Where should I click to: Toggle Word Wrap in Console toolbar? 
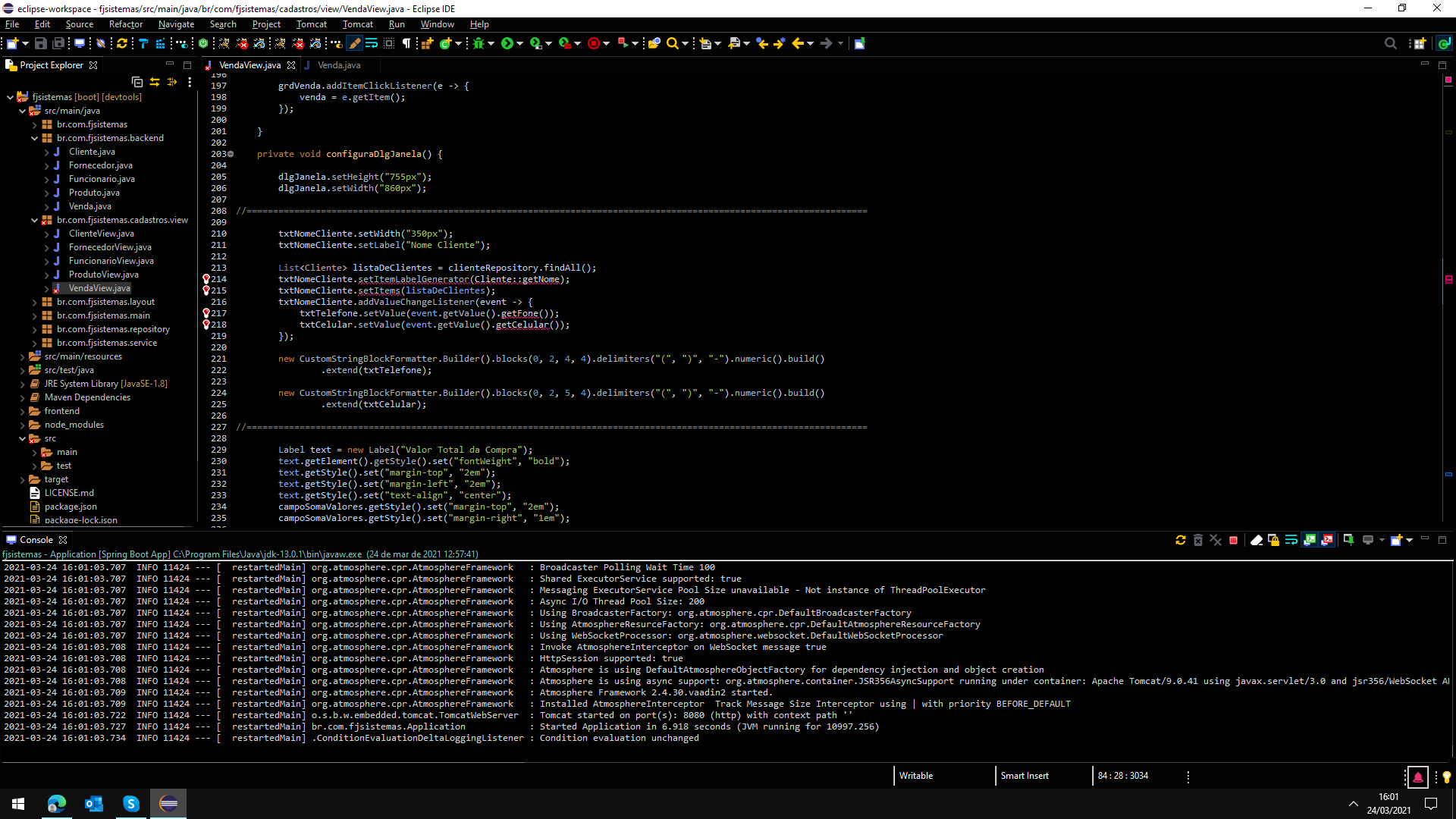[1291, 540]
